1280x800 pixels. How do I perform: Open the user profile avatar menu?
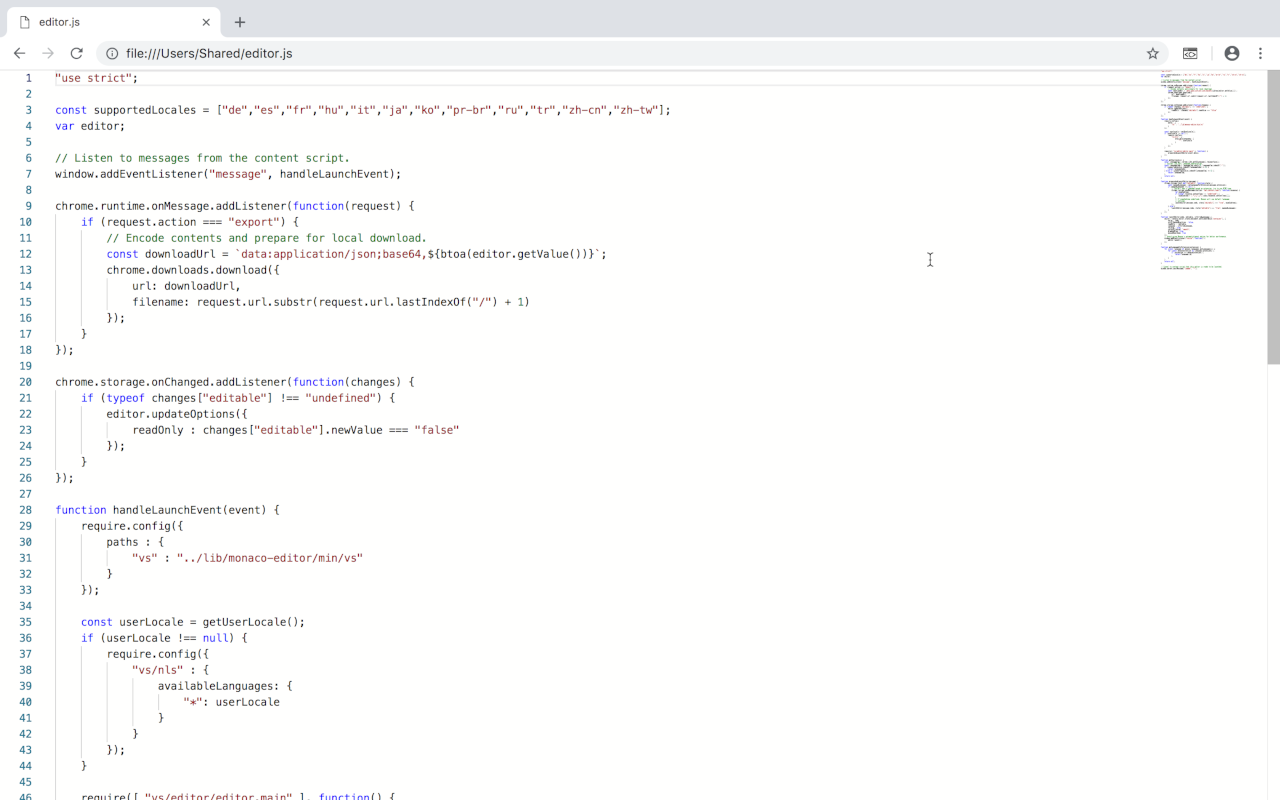click(x=1231, y=53)
